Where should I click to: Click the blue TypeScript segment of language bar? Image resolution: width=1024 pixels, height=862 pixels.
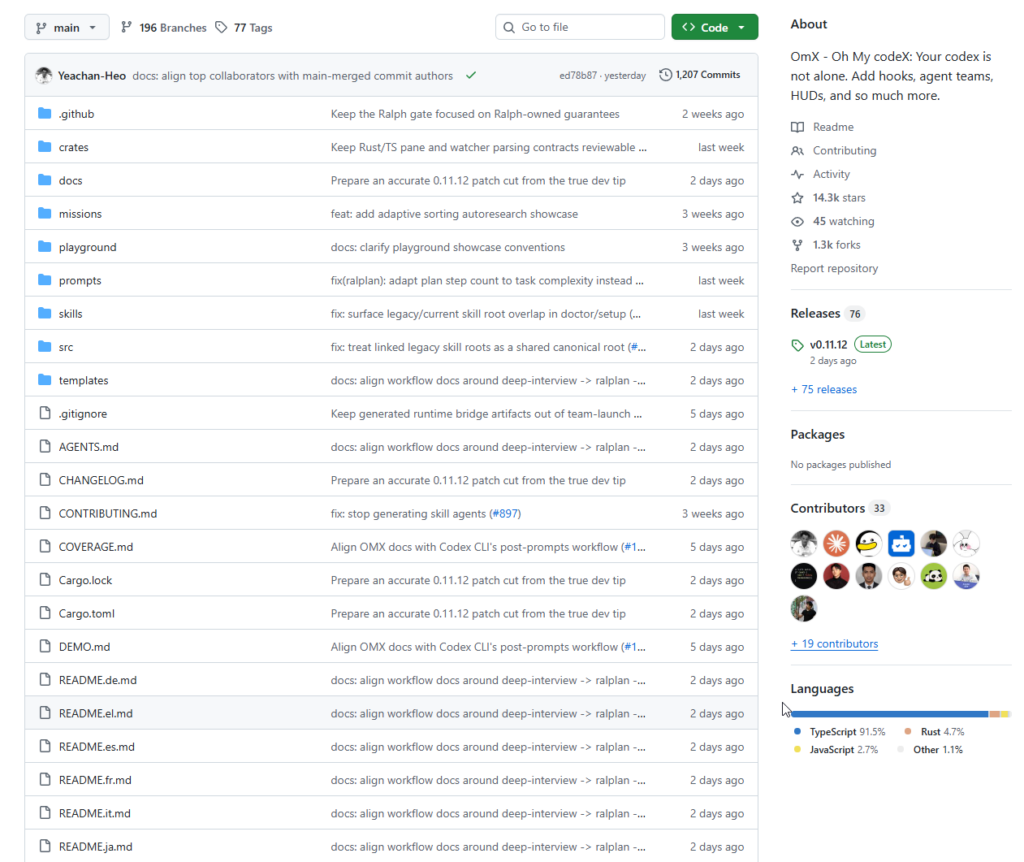[888, 714]
